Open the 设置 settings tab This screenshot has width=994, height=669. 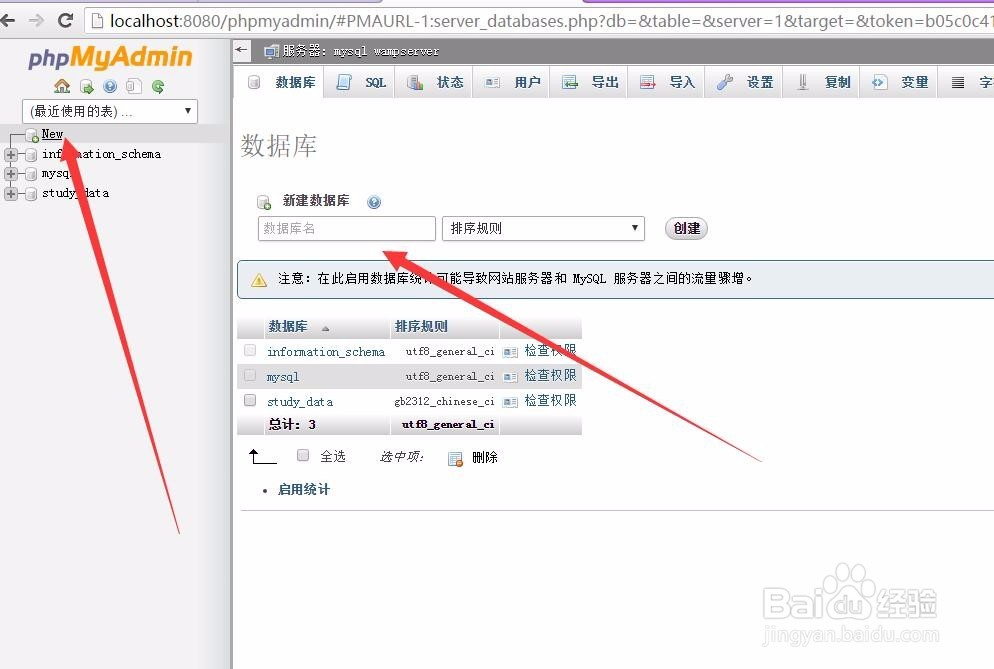(x=743, y=82)
